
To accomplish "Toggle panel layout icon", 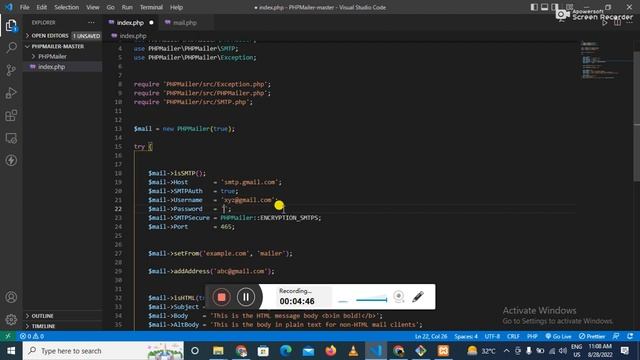I will click(x=544, y=7).
